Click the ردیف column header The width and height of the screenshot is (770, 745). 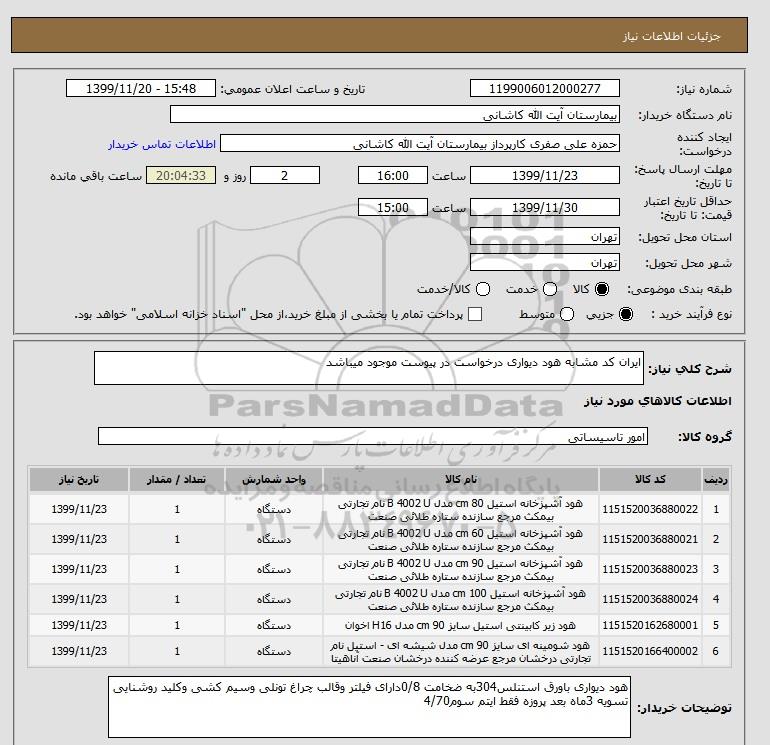pos(715,479)
